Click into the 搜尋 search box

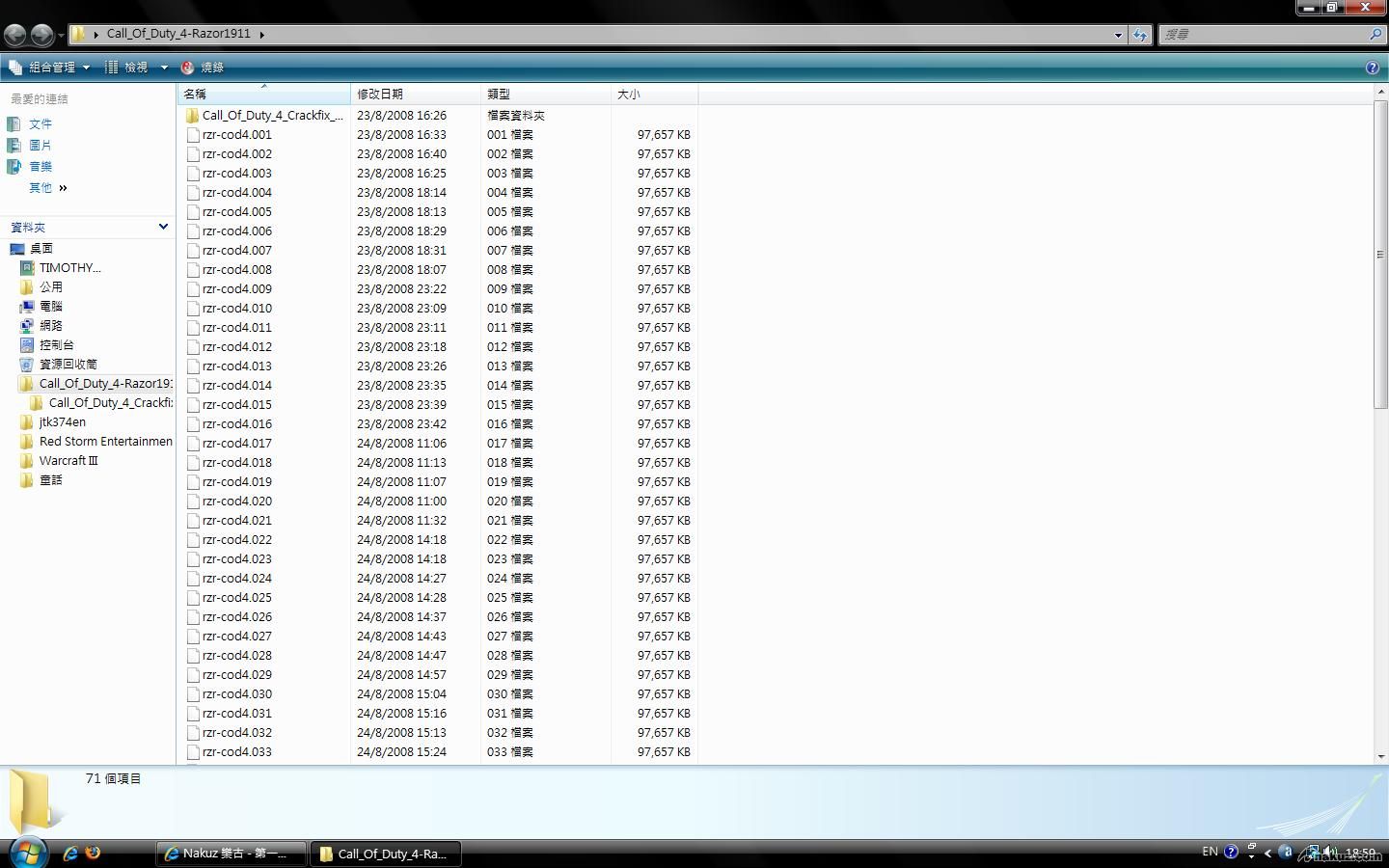[1264, 35]
